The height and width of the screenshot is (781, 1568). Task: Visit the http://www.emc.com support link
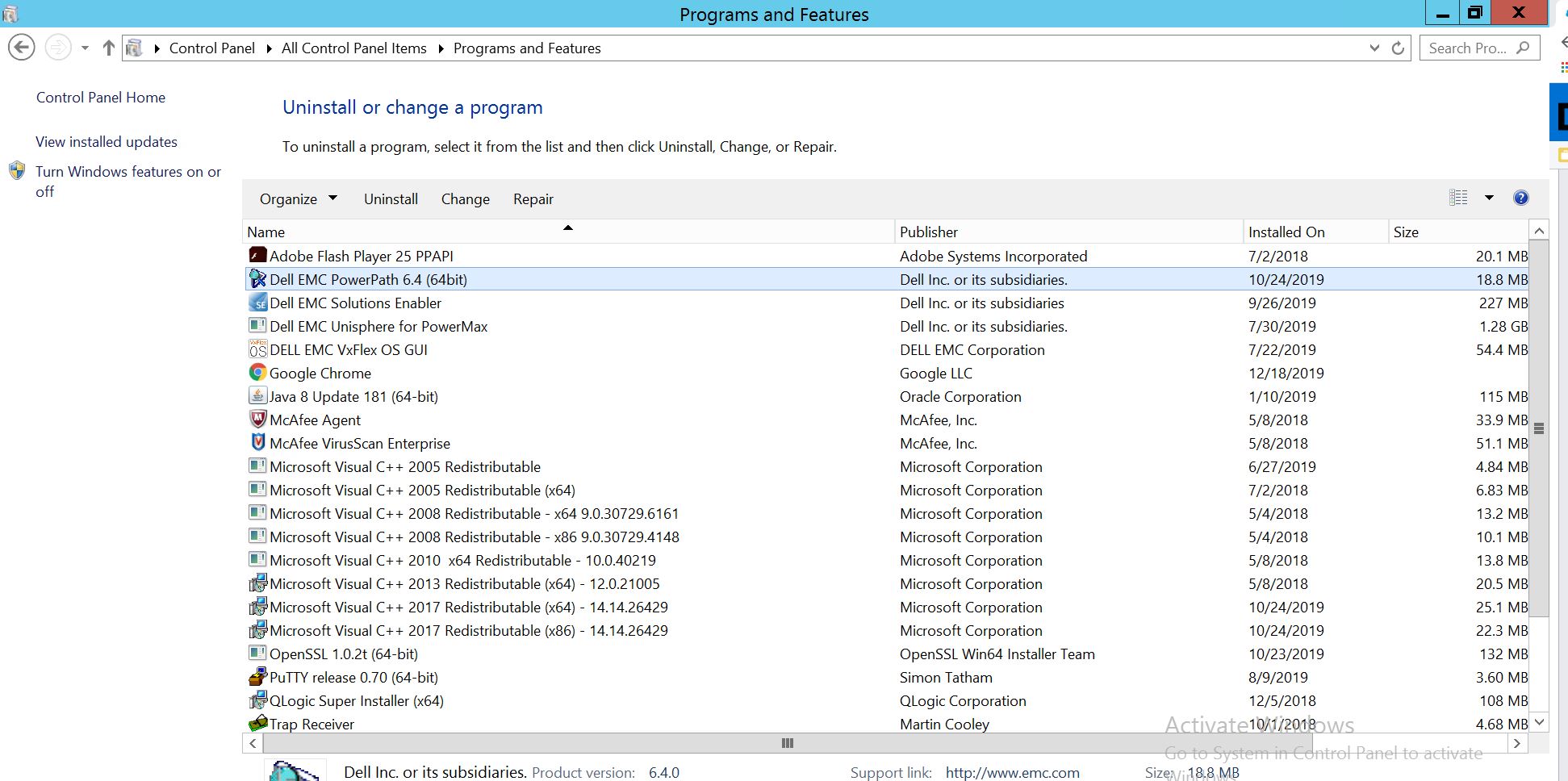pos(1012,772)
